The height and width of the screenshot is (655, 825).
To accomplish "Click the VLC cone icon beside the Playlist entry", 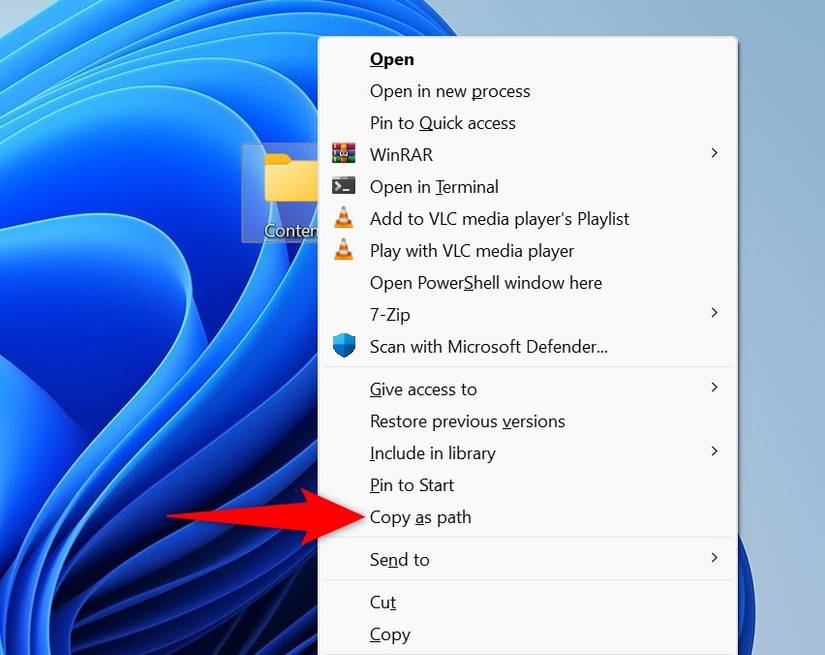I will (344, 218).
